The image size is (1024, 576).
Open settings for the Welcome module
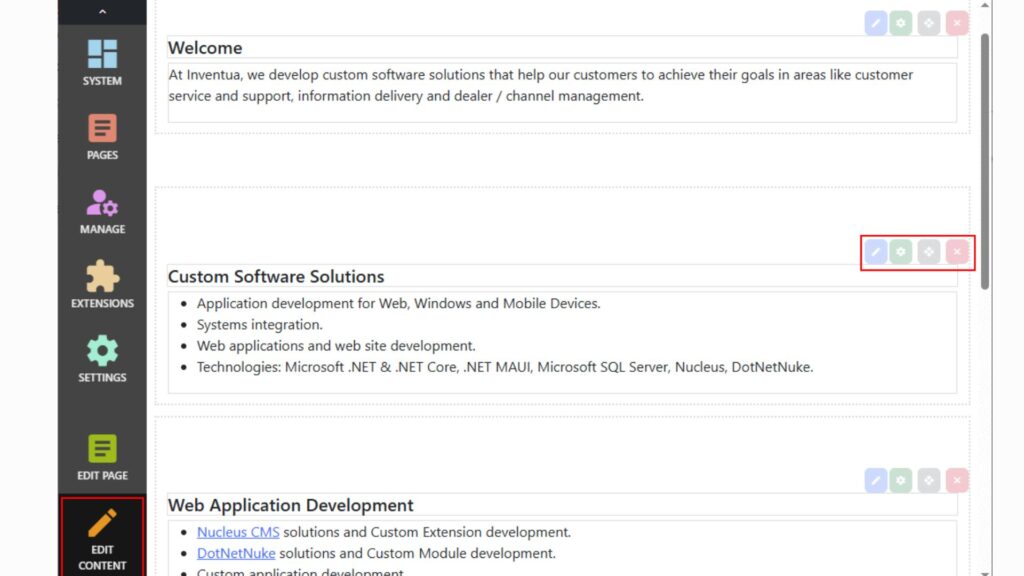tap(901, 23)
